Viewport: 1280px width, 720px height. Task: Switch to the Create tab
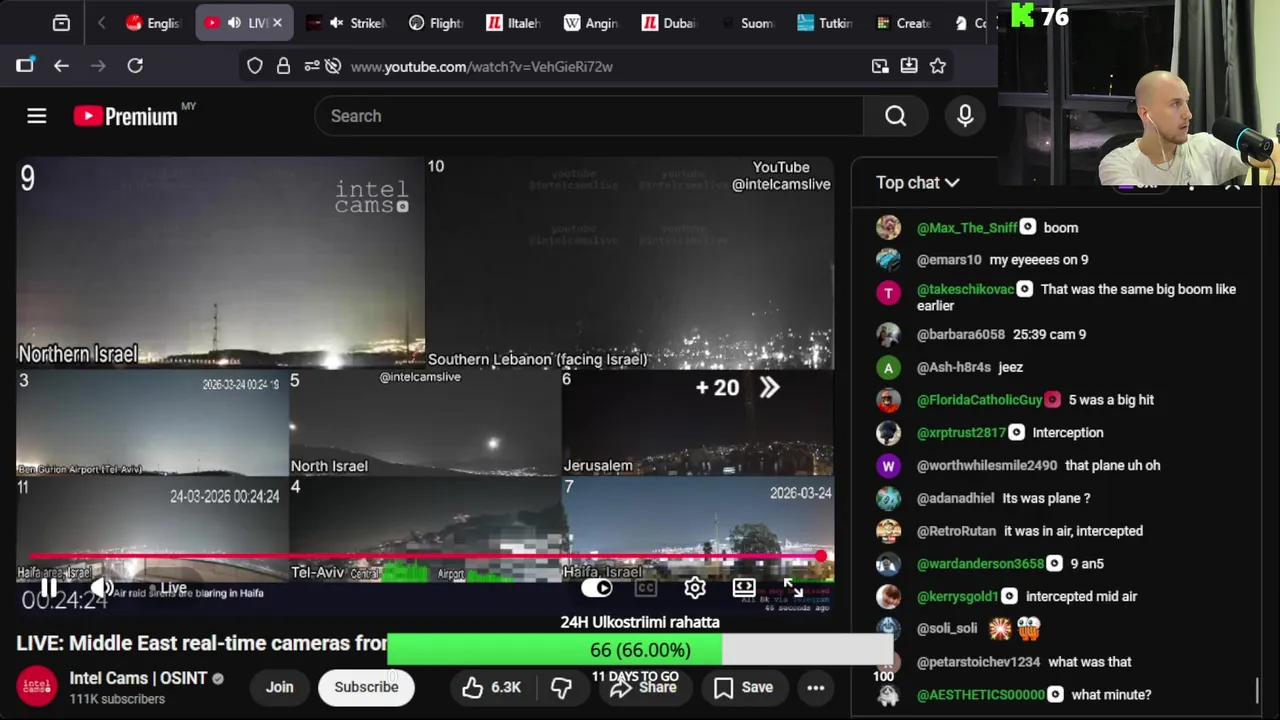point(902,23)
